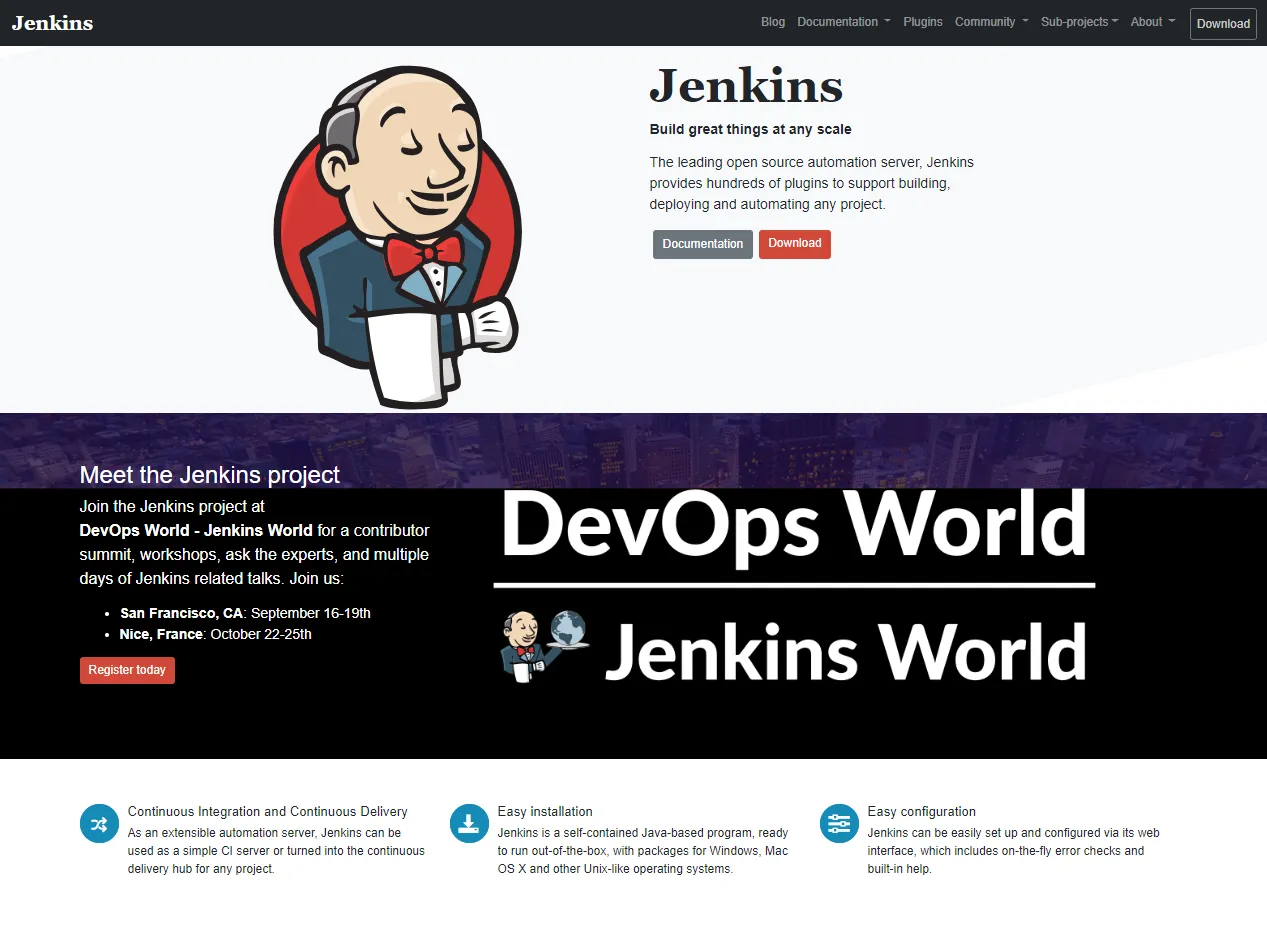
Task: Click the Continuous Integration shuffle icon
Action: 99,823
